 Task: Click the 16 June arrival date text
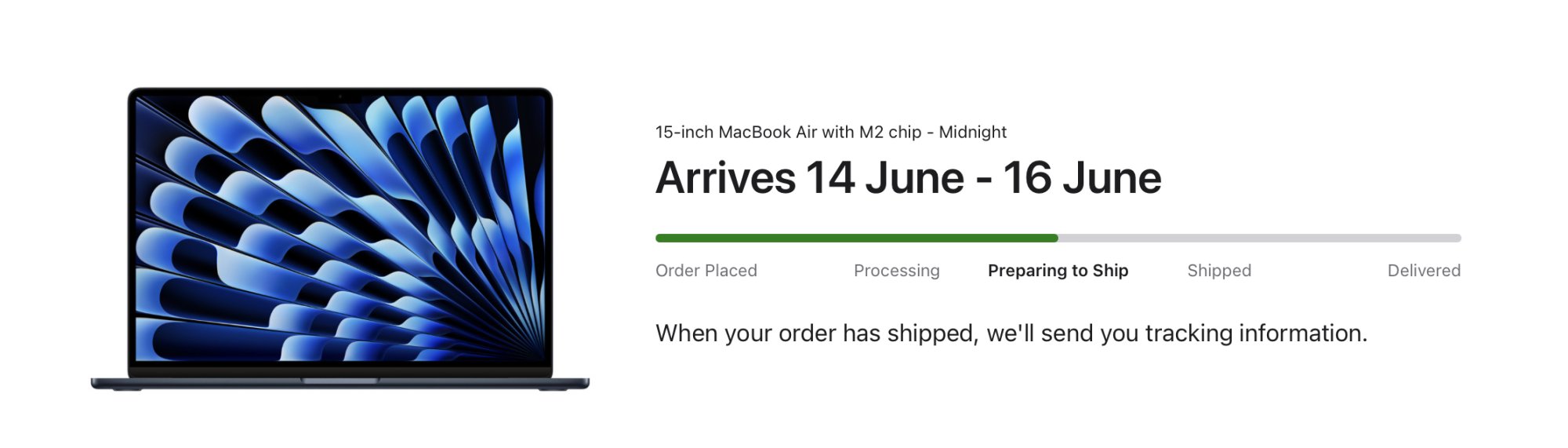pyautogui.click(x=1082, y=178)
